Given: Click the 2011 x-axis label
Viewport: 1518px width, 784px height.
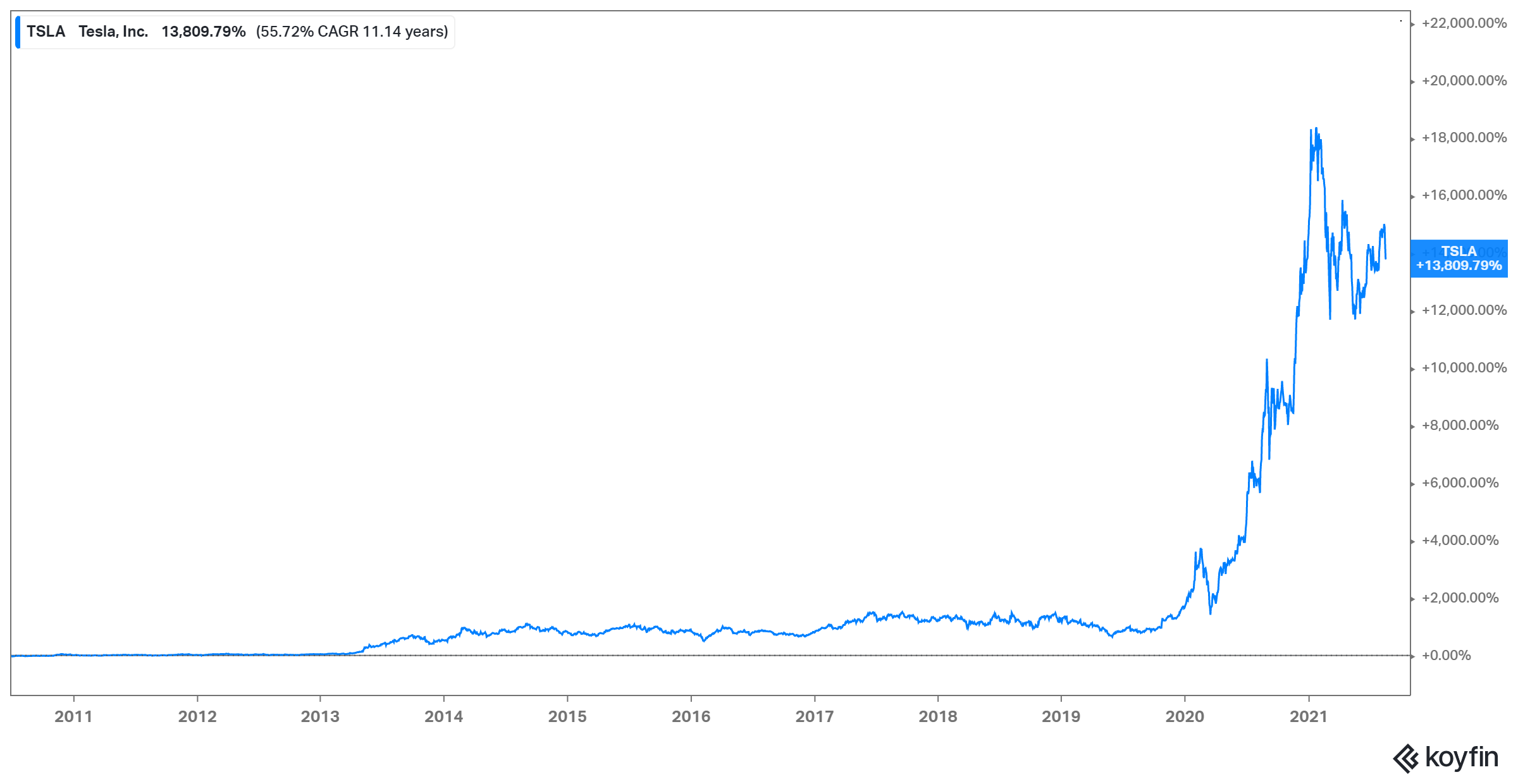Looking at the screenshot, I should tap(73, 716).
